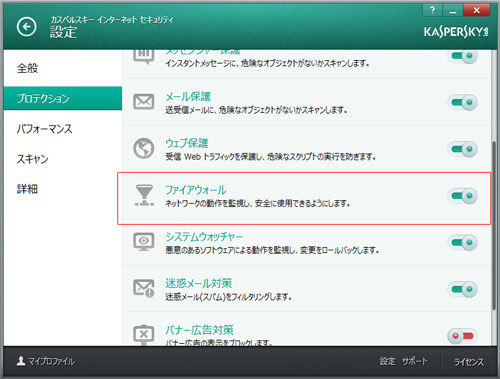Toggle the システムウォッチャー switch
The height and width of the screenshot is (379, 500).
coord(463,242)
